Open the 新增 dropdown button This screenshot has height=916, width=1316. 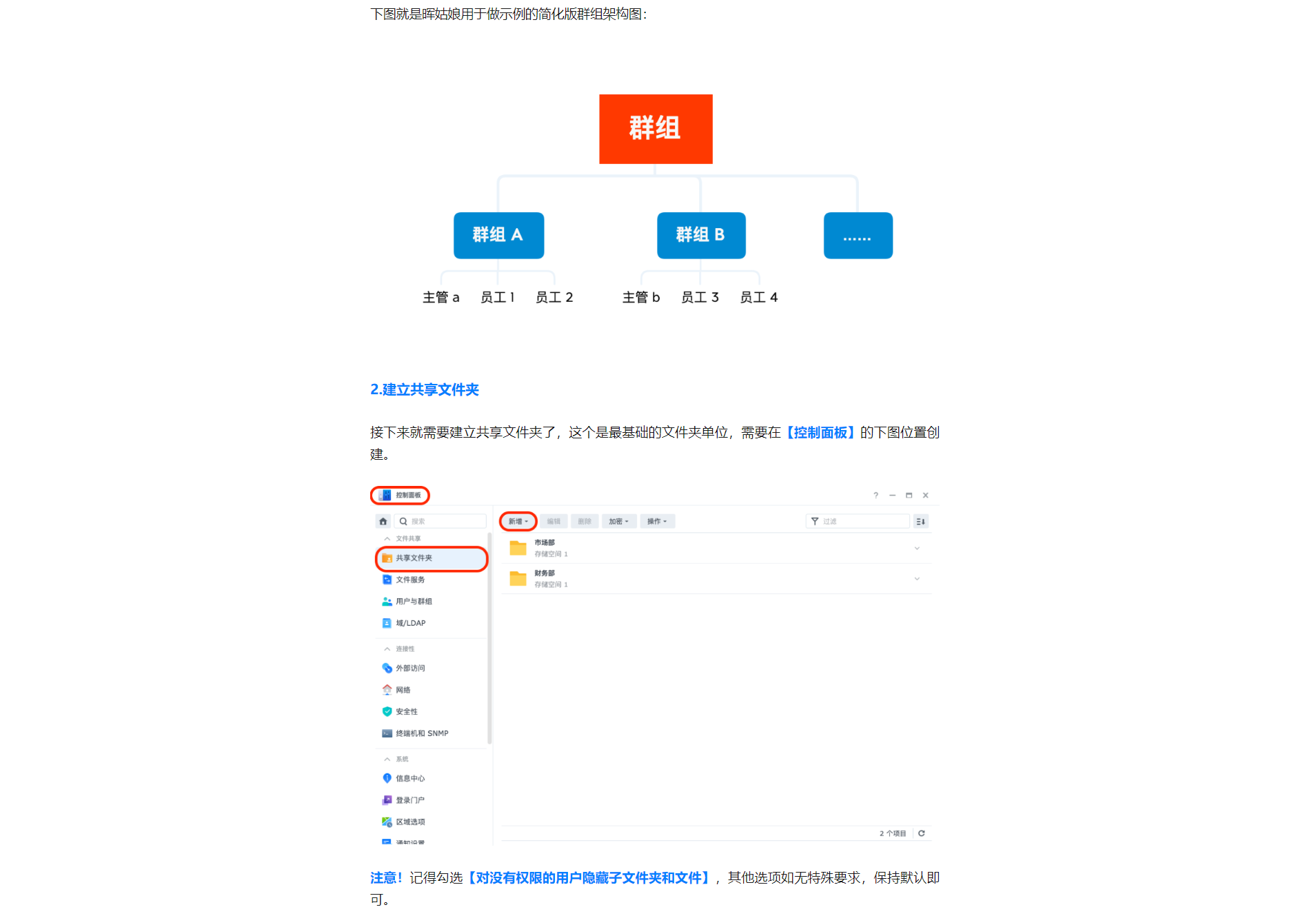(x=518, y=521)
